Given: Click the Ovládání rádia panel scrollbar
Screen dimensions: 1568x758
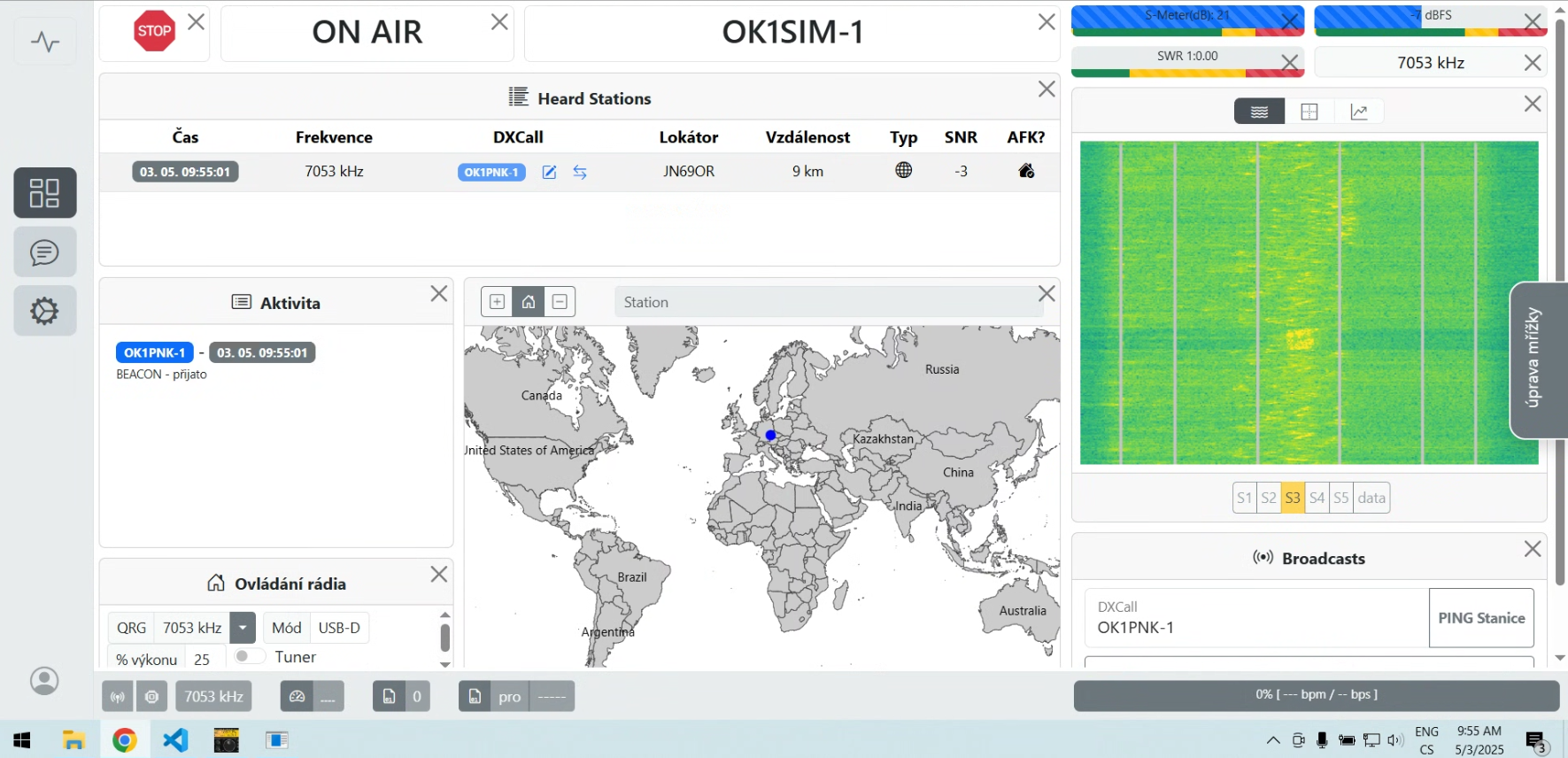Looking at the screenshot, I should 445,638.
